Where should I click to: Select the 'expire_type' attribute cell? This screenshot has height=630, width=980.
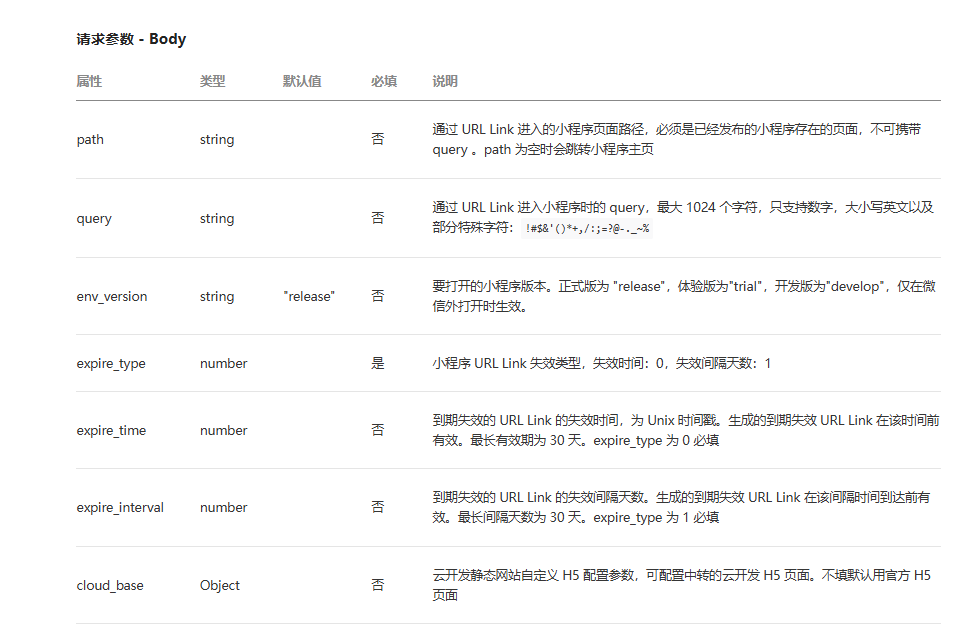(111, 364)
